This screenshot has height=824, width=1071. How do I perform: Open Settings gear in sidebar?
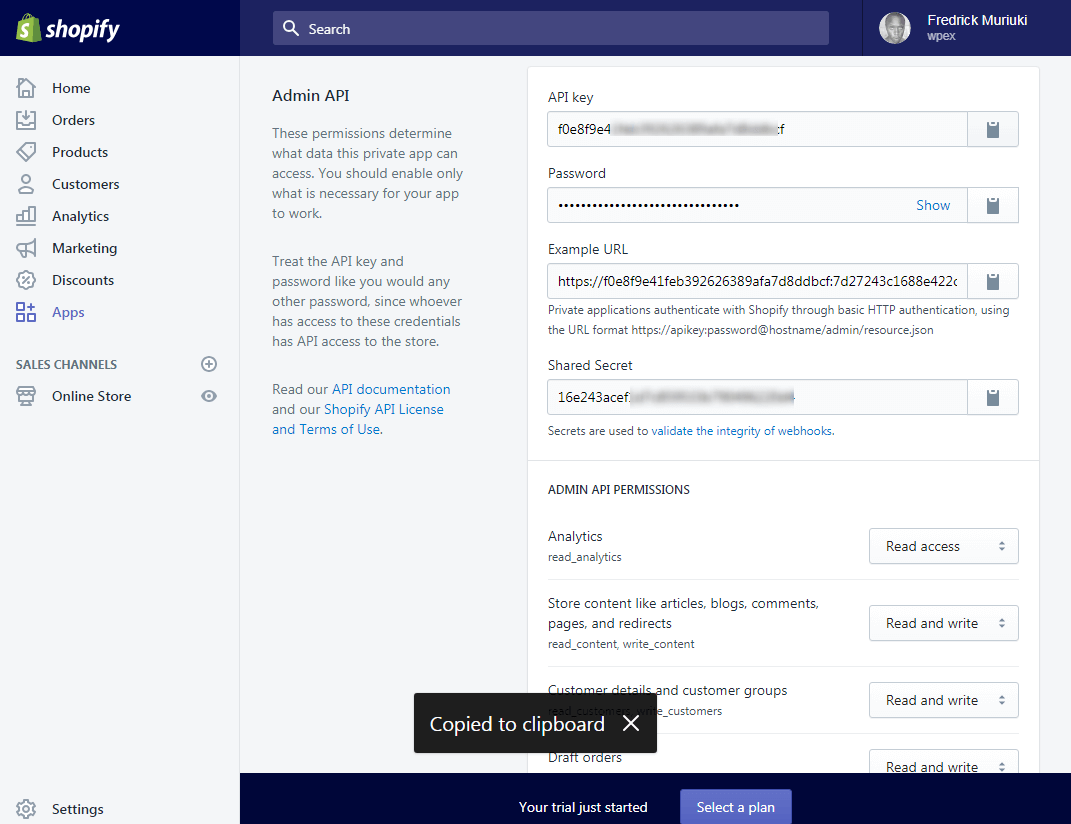pyautogui.click(x=26, y=809)
